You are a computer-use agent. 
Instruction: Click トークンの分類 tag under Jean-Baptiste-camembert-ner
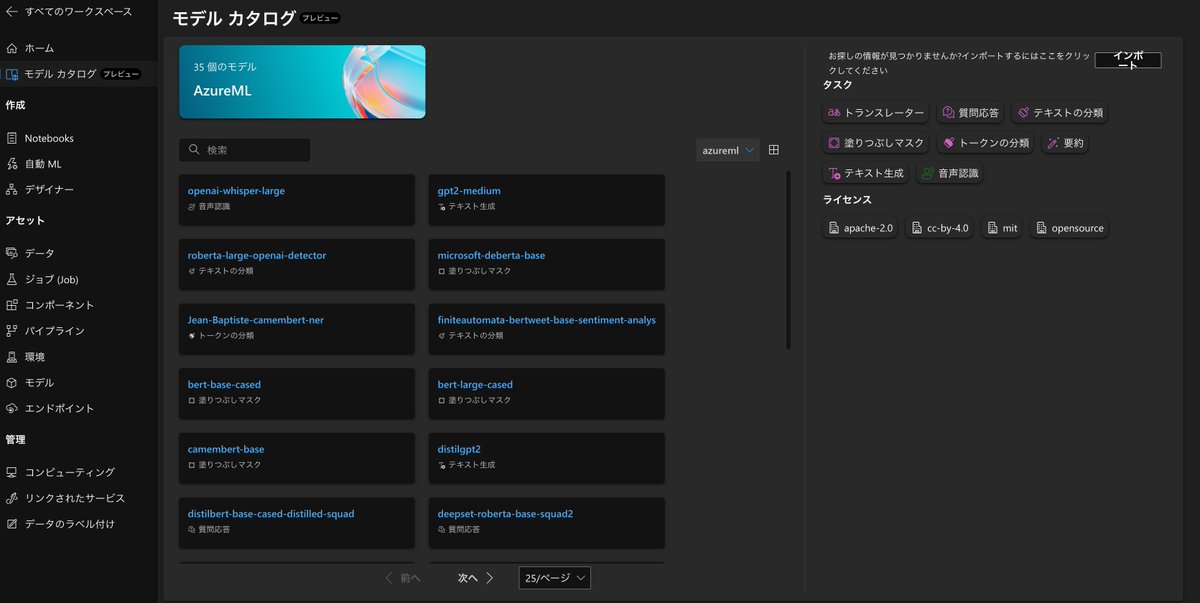click(x=221, y=336)
